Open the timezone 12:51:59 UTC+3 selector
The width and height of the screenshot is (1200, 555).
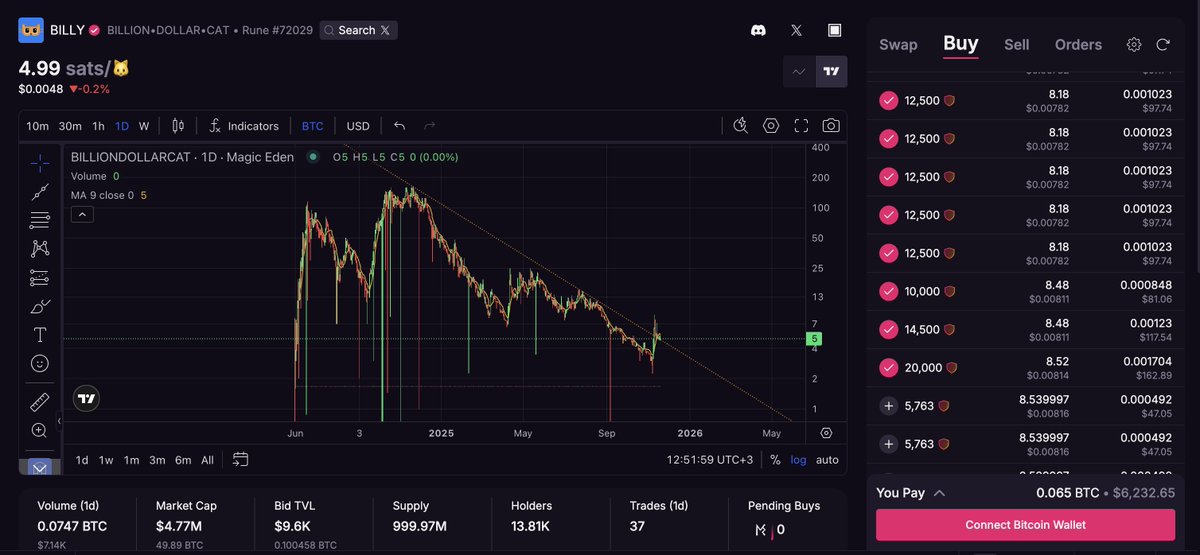(x=710, y=460)
